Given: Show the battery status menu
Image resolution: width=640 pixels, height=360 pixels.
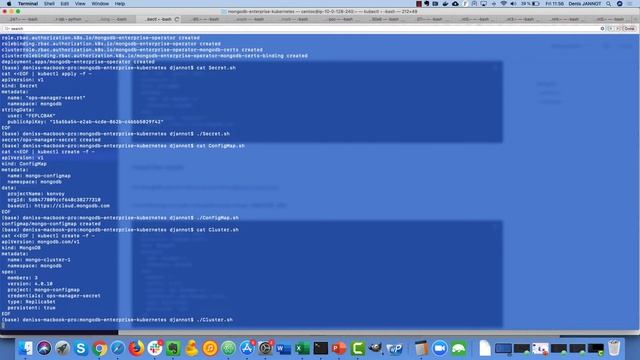Looking at the screenshot, I should [530, 4].
